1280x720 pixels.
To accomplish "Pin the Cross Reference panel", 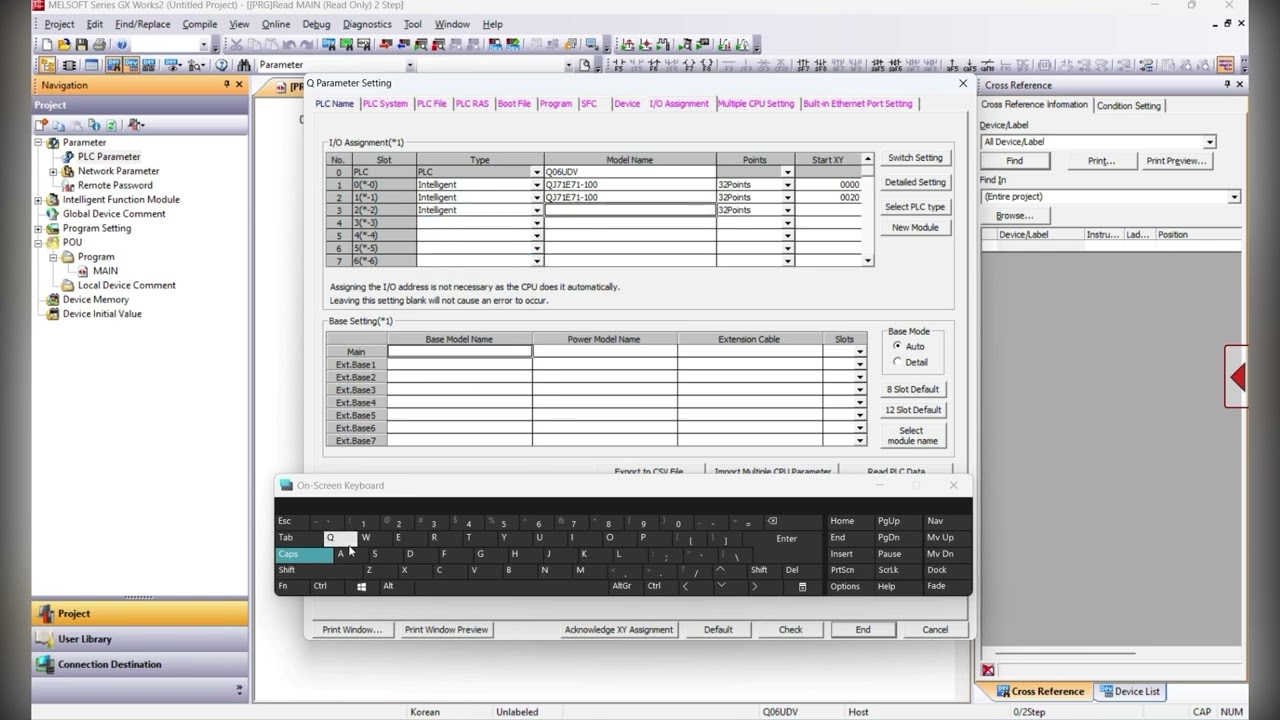I will pyautogui.click(x=1227, y=85).
